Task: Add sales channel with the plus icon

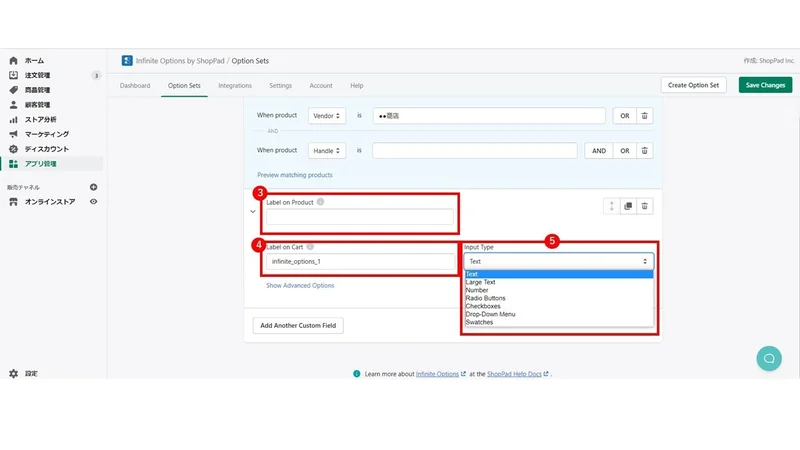Action: pos(93,187)
